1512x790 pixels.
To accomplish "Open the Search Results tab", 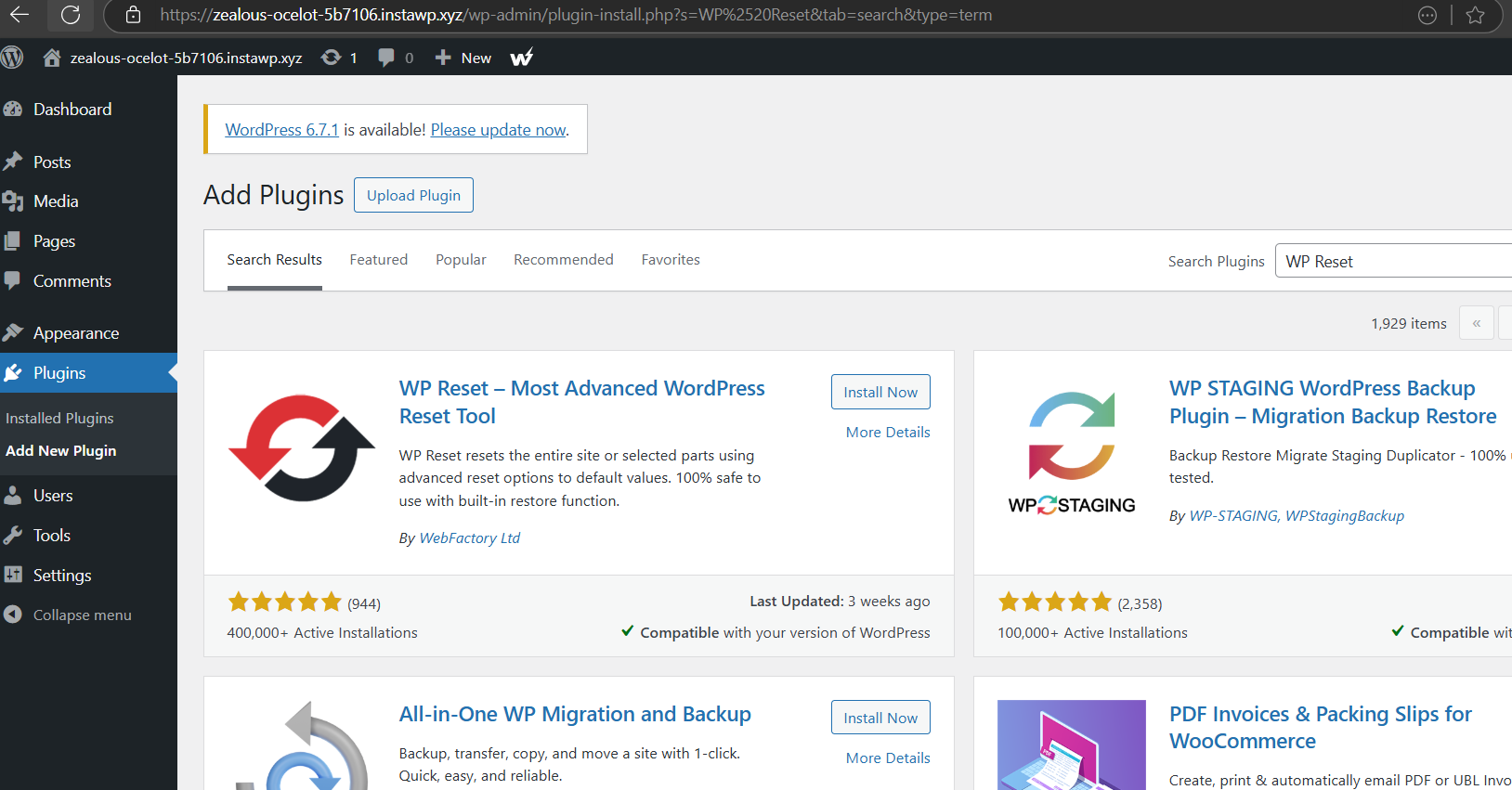I will point(275,260).
